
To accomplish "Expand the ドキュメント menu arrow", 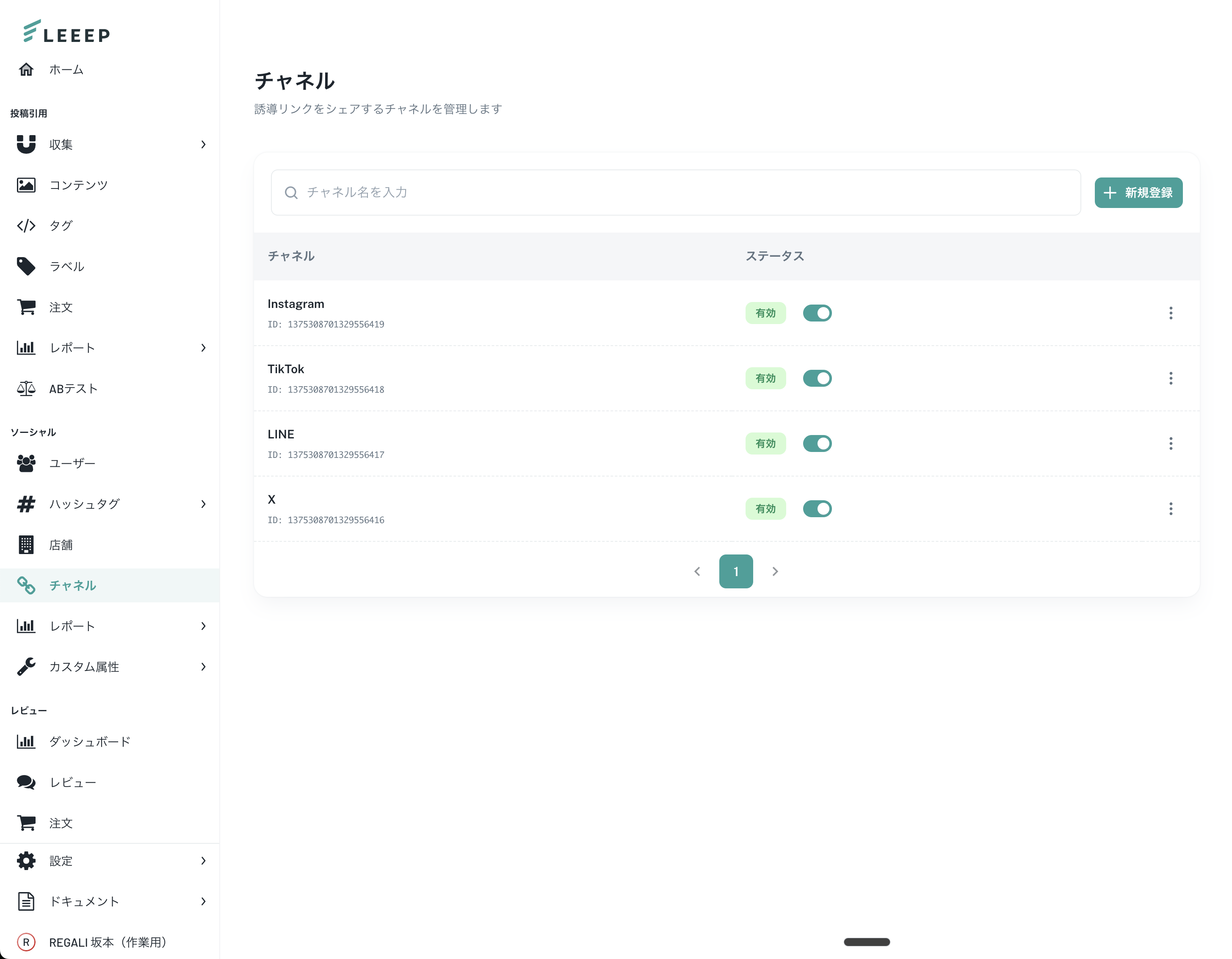I will click(203, 901).
